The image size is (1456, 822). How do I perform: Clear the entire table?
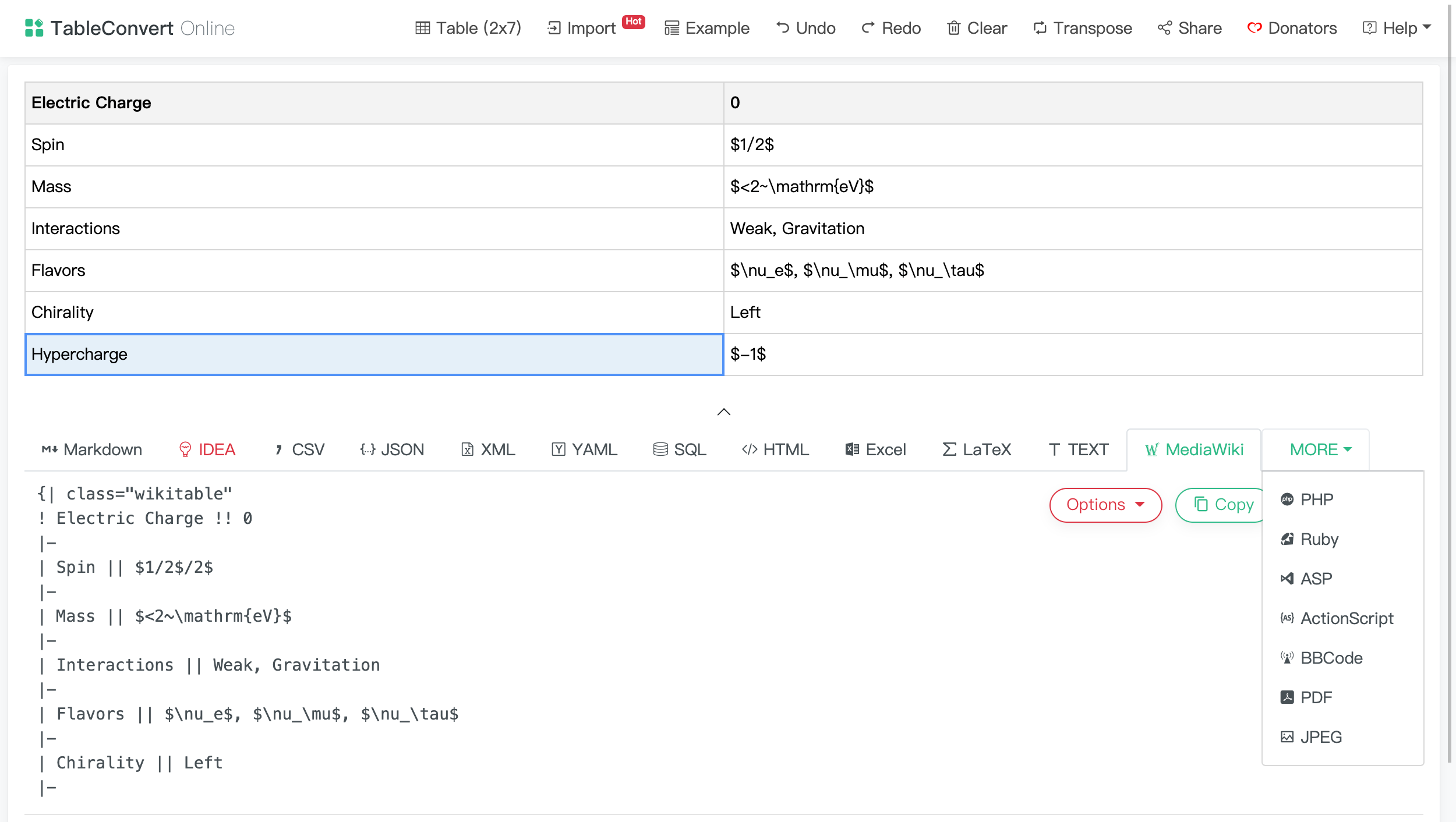coord(976,28)
